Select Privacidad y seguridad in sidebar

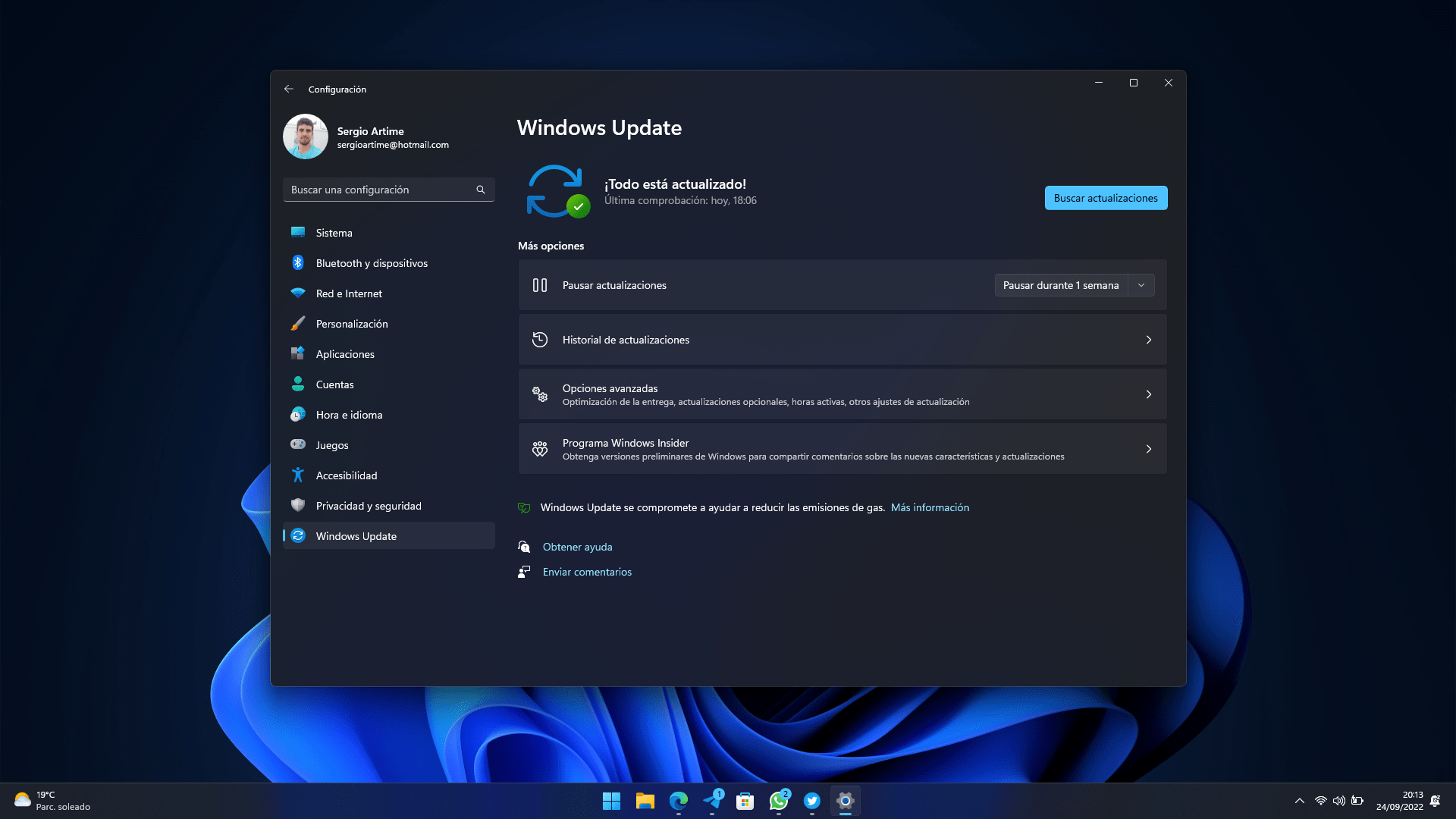tap(369, 506)
